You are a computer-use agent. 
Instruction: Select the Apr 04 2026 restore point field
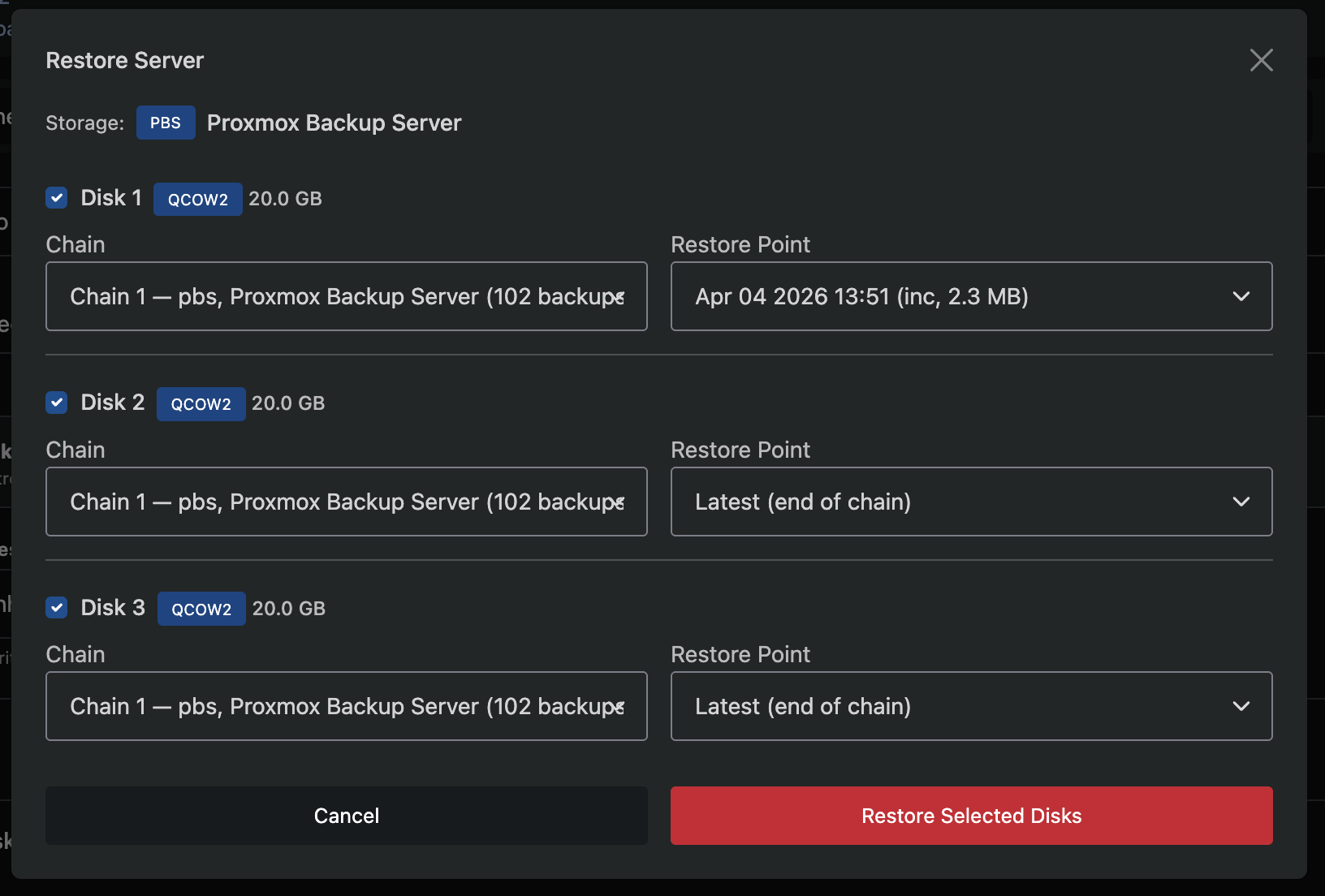point(971,296)
